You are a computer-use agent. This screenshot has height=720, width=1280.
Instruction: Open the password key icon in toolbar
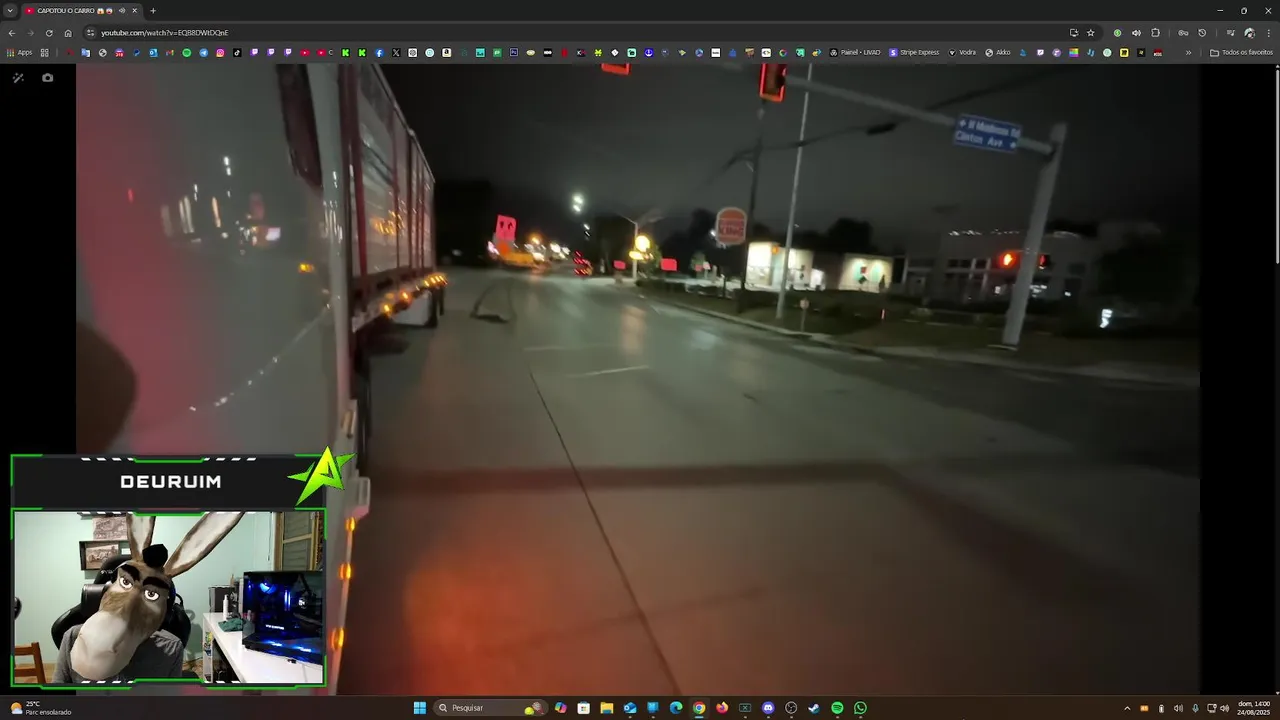pyautogui.click(x=1183, y=33)
